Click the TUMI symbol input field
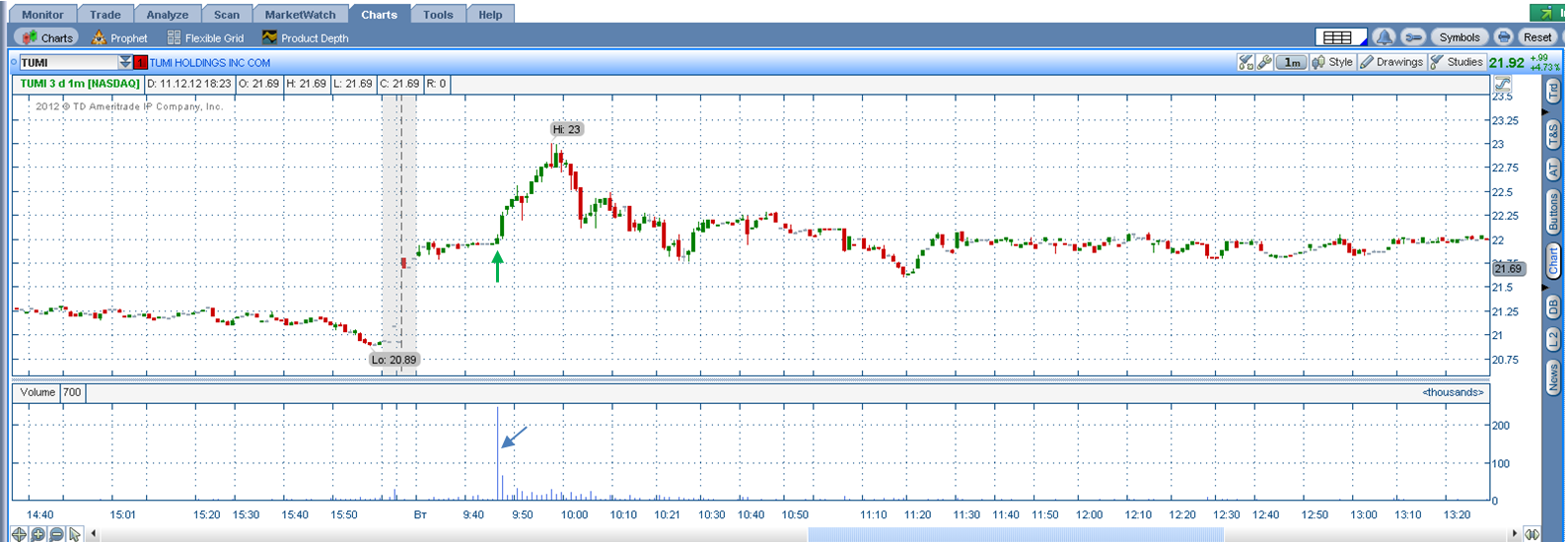The height and width of the screenshot is (542, 1568). tap(68, 62)
